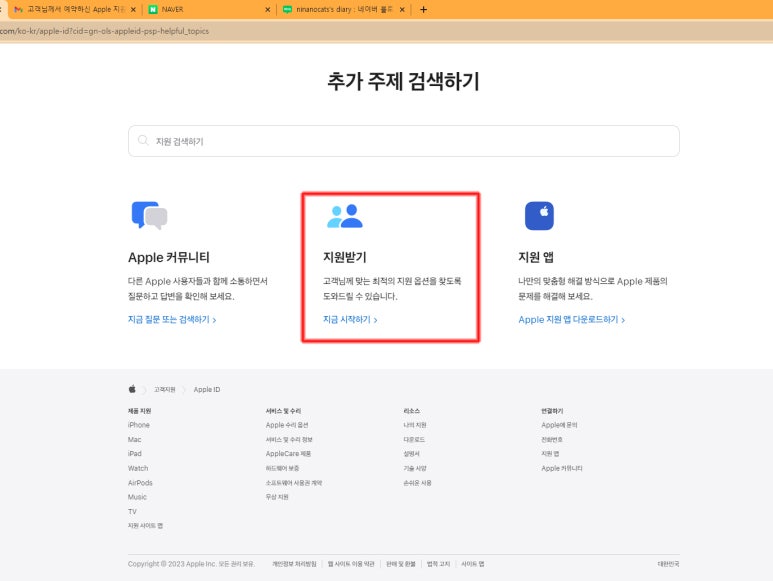Open the Mac footer link
Image resolution: width=773 pixels, height=581 pixels.
pos(135,439)
